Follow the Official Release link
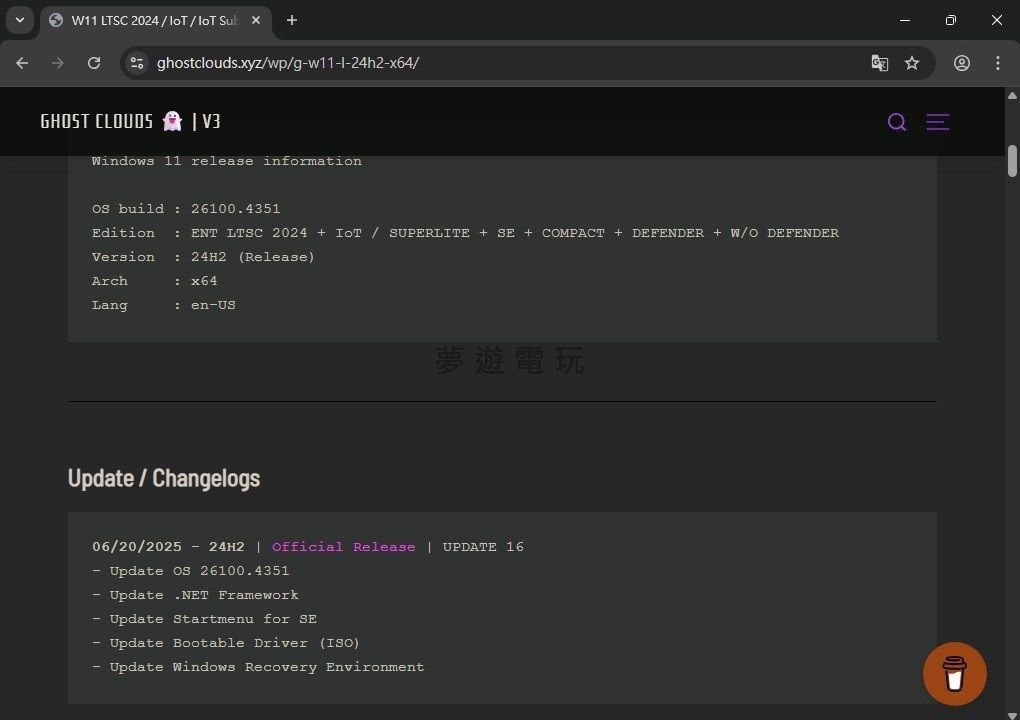The image size is (1020, 720). coord(343,547)
